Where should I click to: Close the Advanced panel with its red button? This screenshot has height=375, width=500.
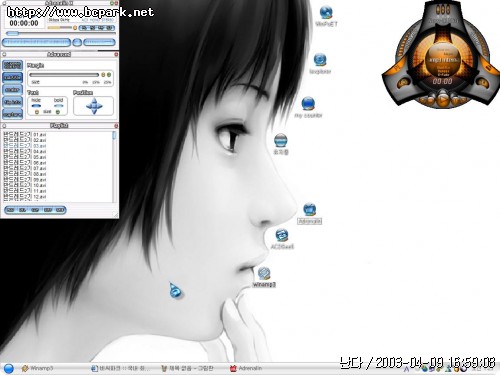click(x=116, y=54)
